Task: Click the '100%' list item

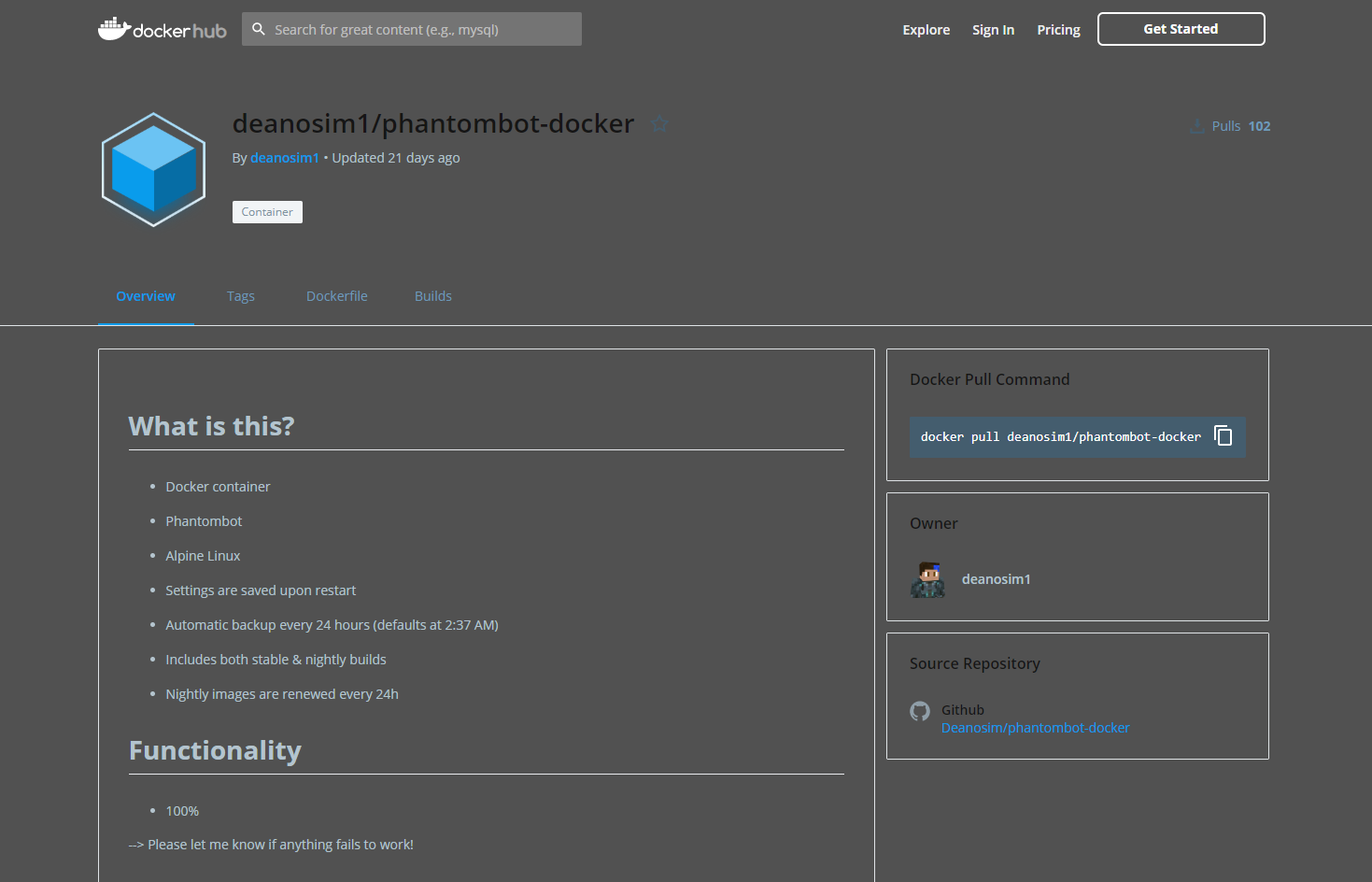Action: point(182,811)
